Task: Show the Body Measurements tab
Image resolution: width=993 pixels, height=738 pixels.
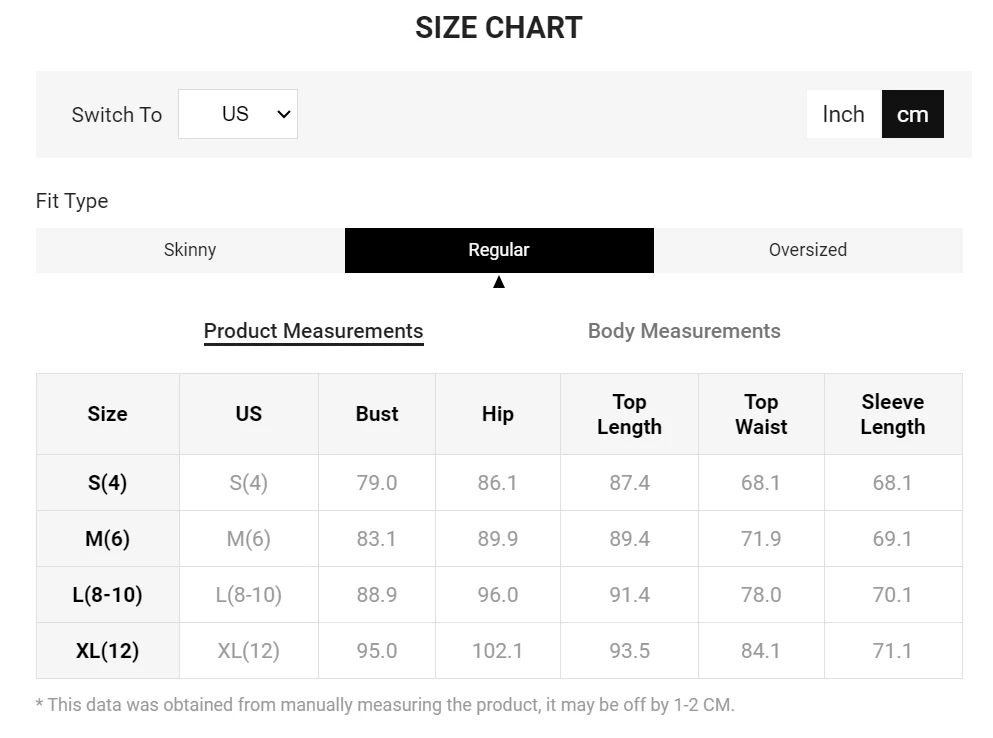Action: tap(684, 331)
